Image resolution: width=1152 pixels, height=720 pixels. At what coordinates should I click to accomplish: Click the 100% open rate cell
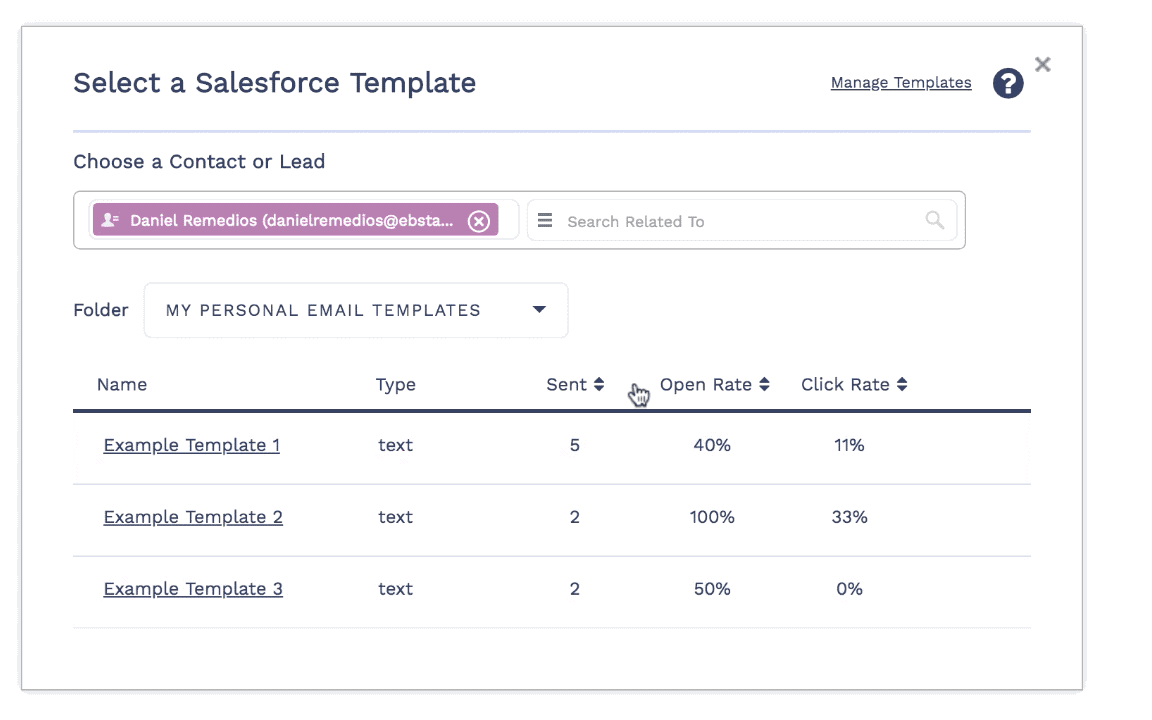pos(711,517)
